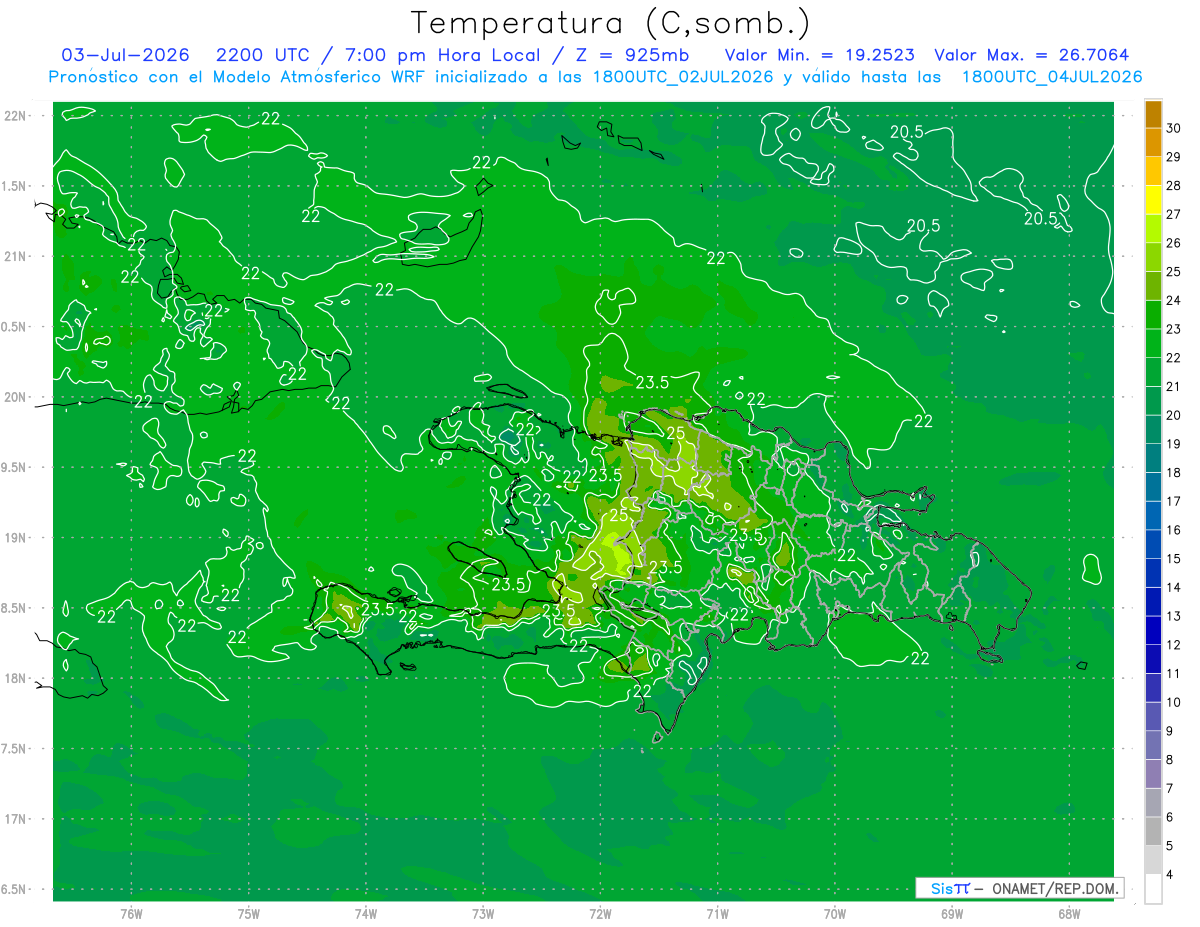The height and width of the screenshot is (927, 1200).
Task: Click the '75W' longitude axis label
Action: (x=249, y=913)
